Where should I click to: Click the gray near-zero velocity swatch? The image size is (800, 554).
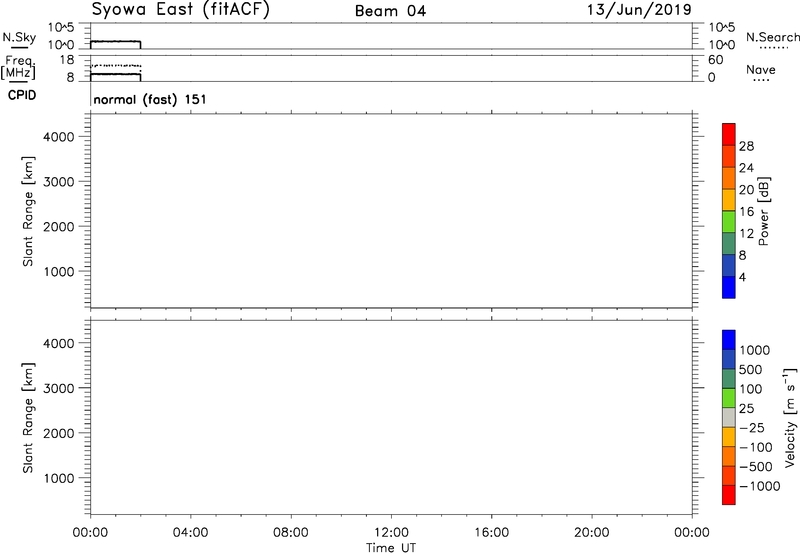pos(729,418)
